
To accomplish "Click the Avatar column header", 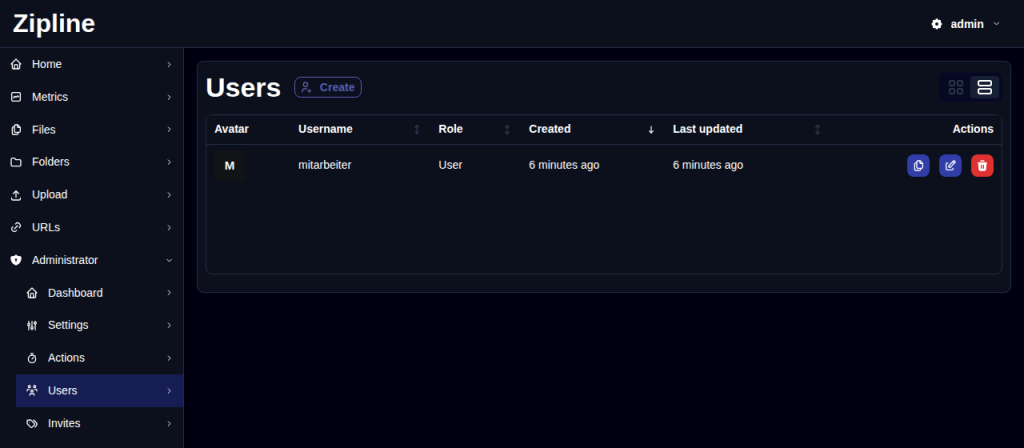I will click(231, 129).
